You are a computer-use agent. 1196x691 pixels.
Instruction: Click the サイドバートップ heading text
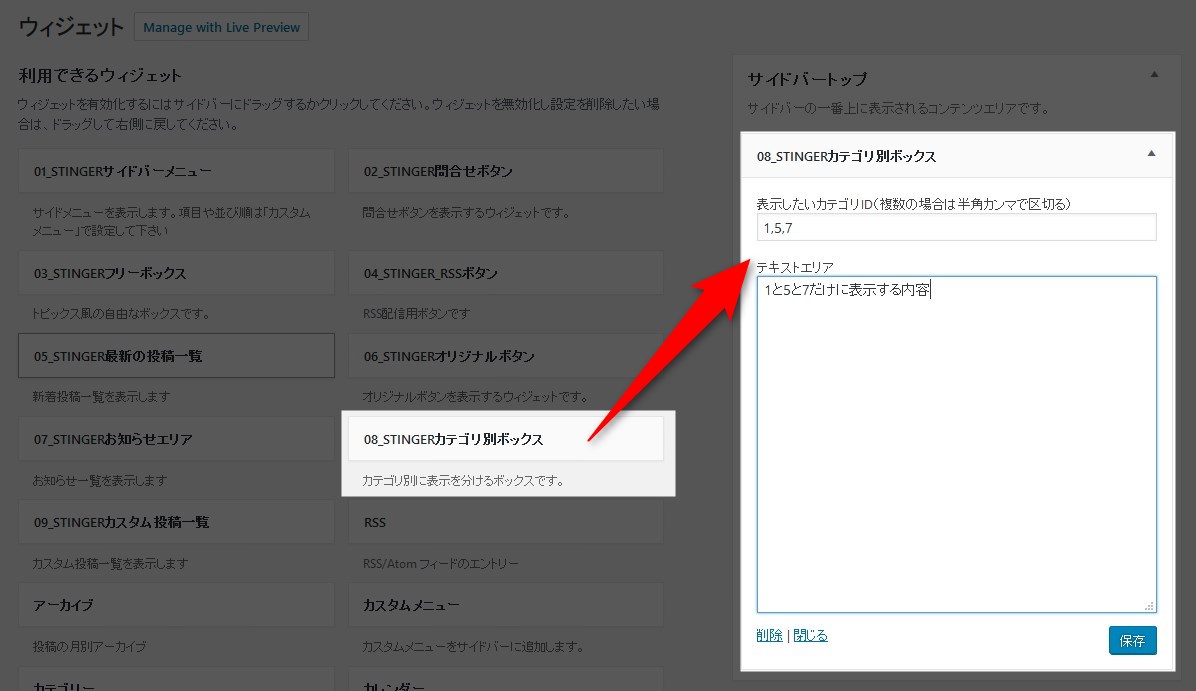[x=807, y=79]
